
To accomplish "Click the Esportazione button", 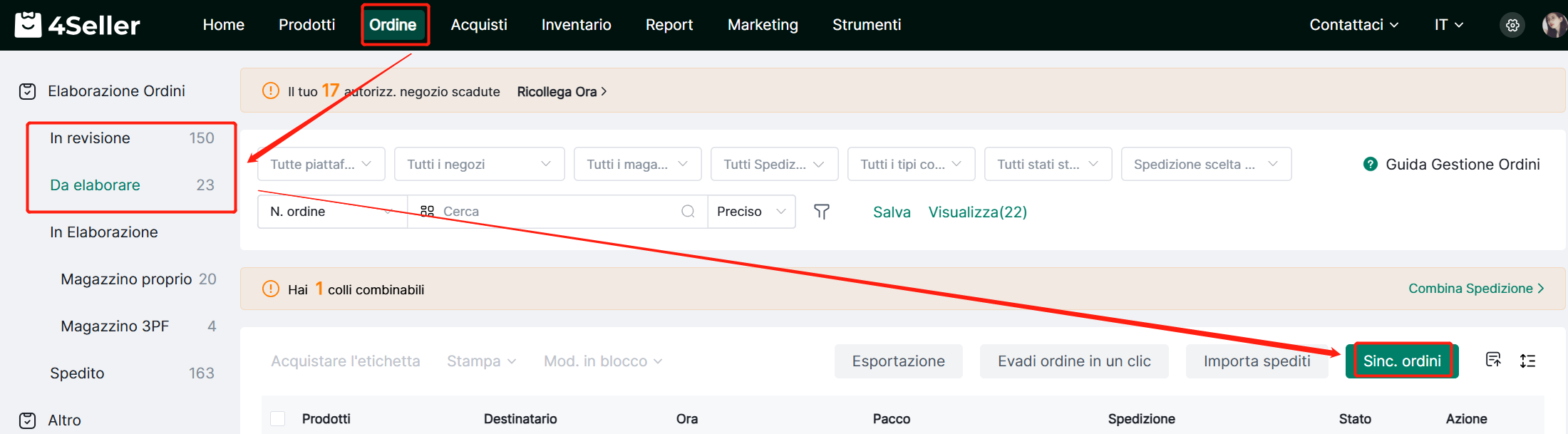I will click(x=898, y=361).
